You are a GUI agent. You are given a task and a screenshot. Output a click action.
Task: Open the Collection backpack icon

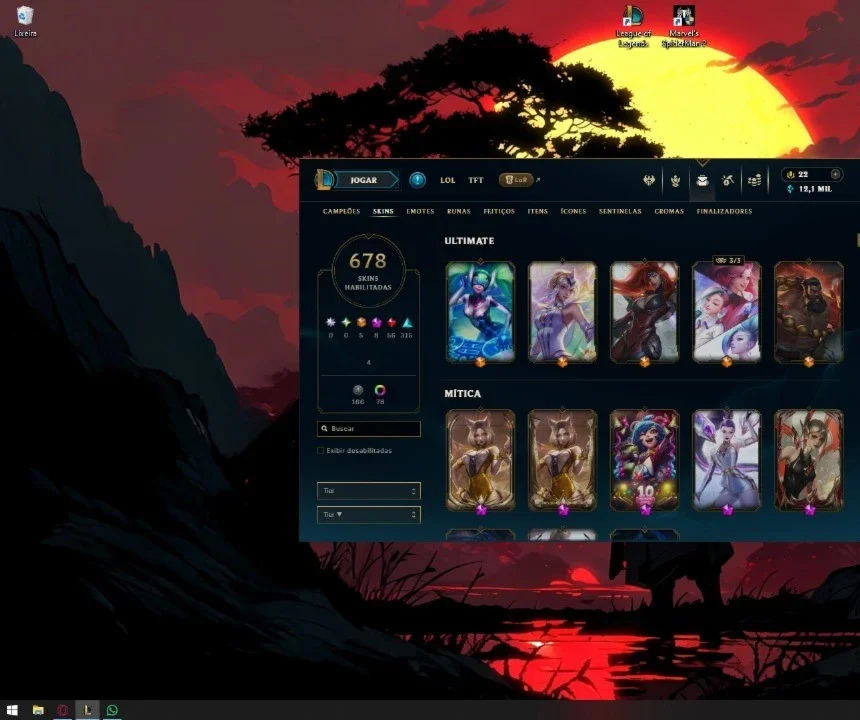point(702,180)
